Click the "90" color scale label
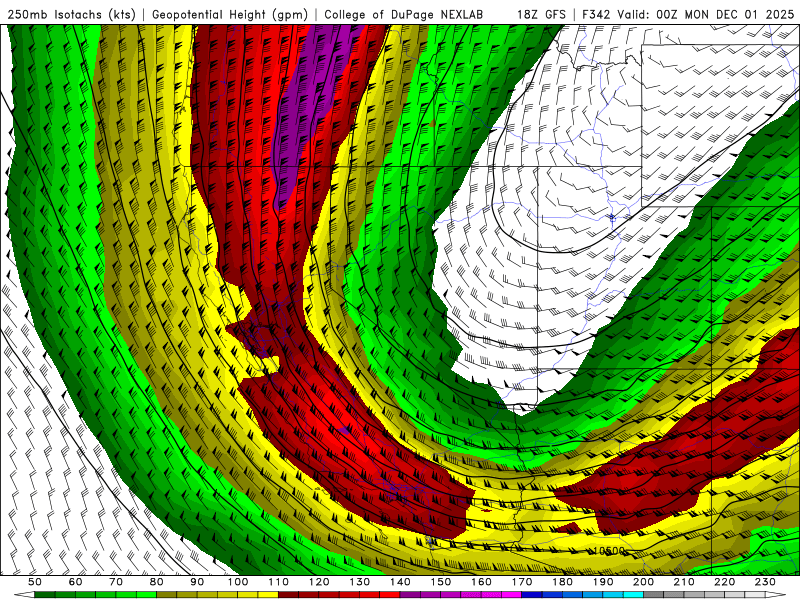This screenshot has height=600, width=800. coord(197,582)
